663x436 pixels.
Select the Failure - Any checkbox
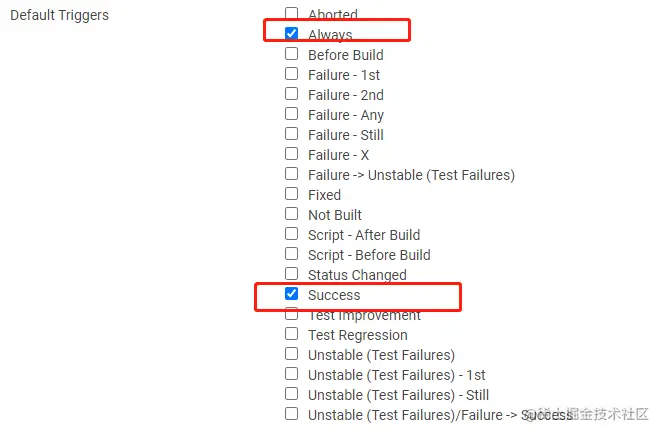[x=291, y=114]
